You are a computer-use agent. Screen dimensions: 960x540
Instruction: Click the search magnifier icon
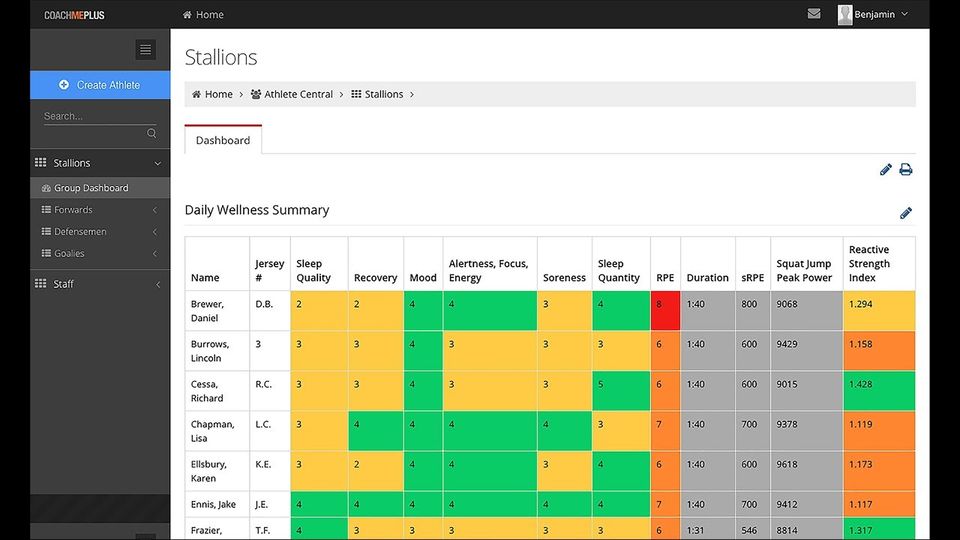151,133
